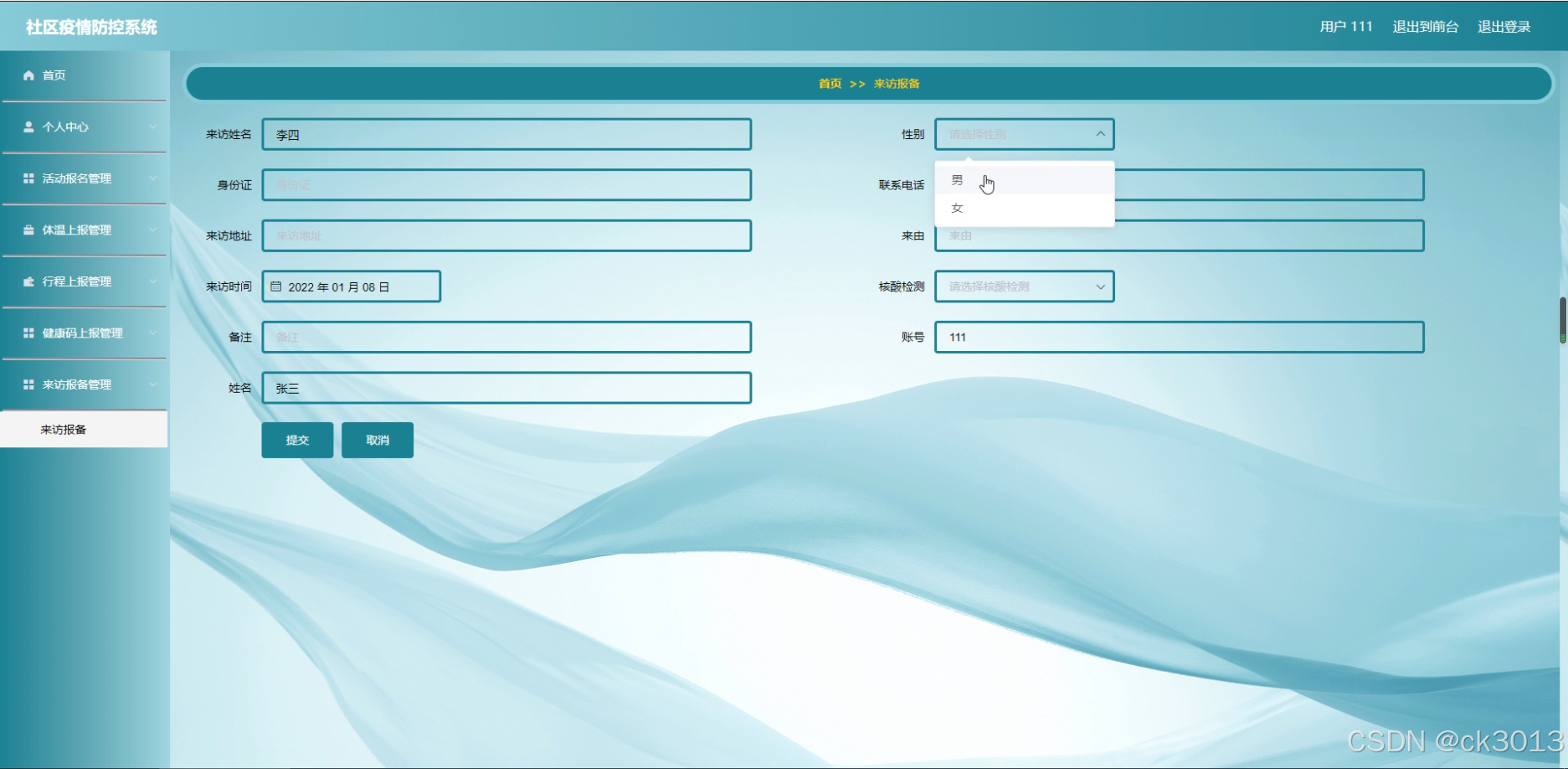The width and height of the screenshot is (1568, 769).
Task: Focus the 备注 input field
Action: tap(506, 337)
